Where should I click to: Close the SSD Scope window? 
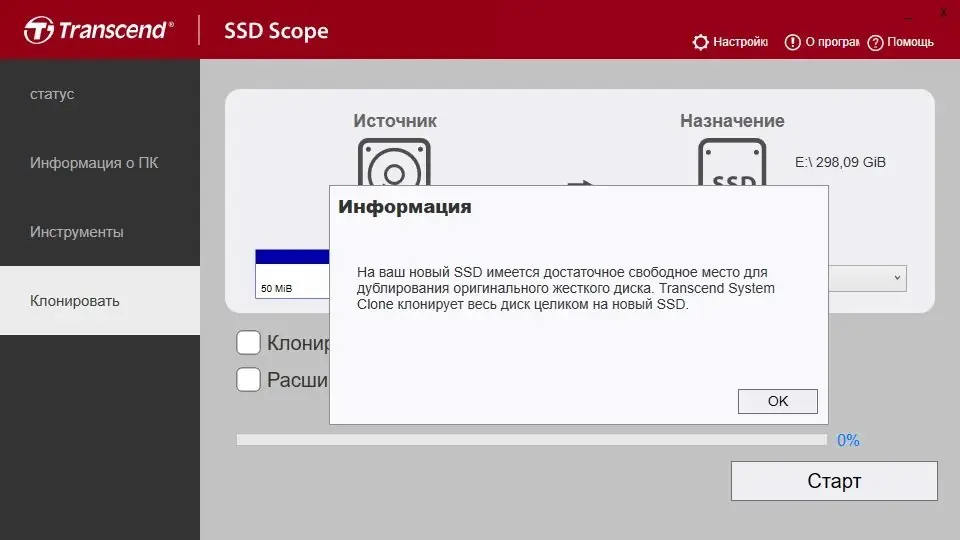pyautogui.click(x=943, y=12)
